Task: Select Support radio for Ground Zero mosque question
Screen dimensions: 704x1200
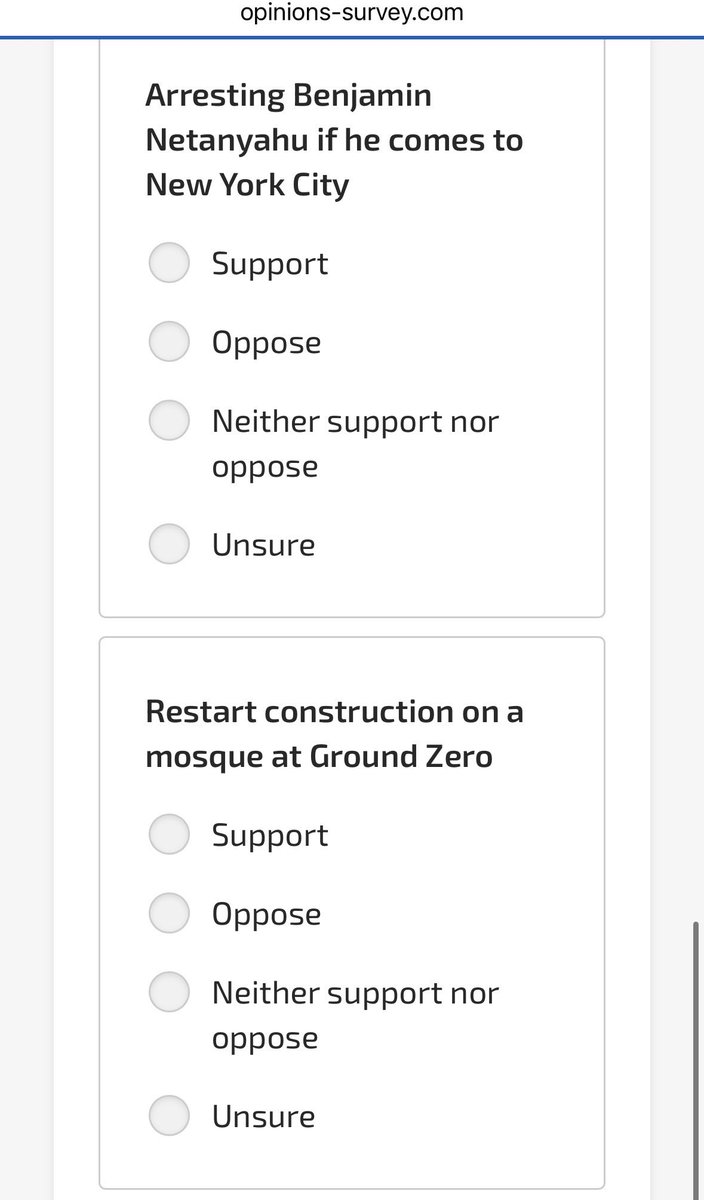Action: pos(169,834)
